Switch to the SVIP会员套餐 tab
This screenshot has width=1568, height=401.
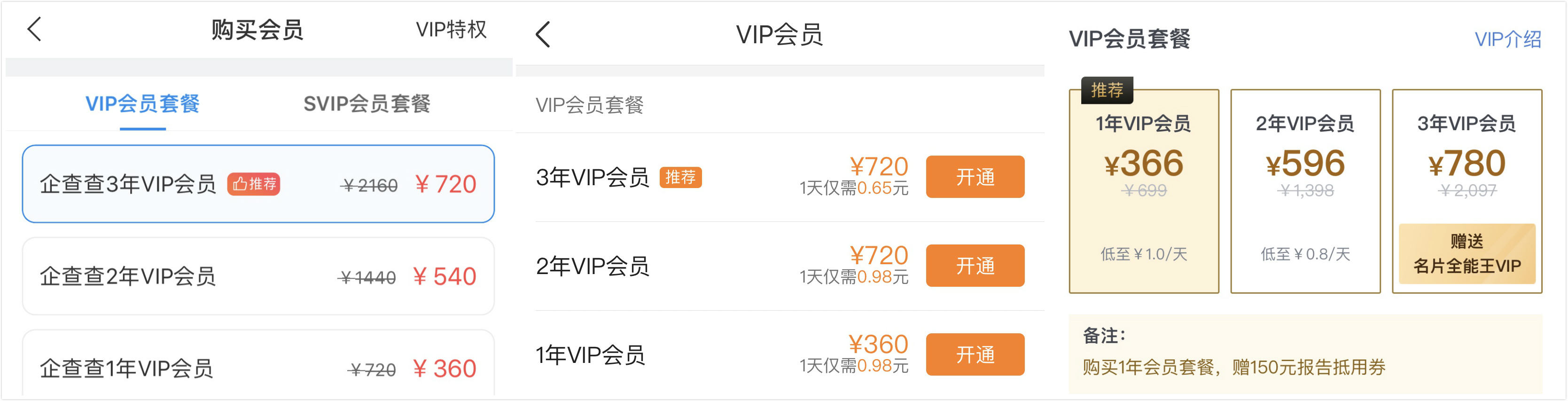(367, 103)
